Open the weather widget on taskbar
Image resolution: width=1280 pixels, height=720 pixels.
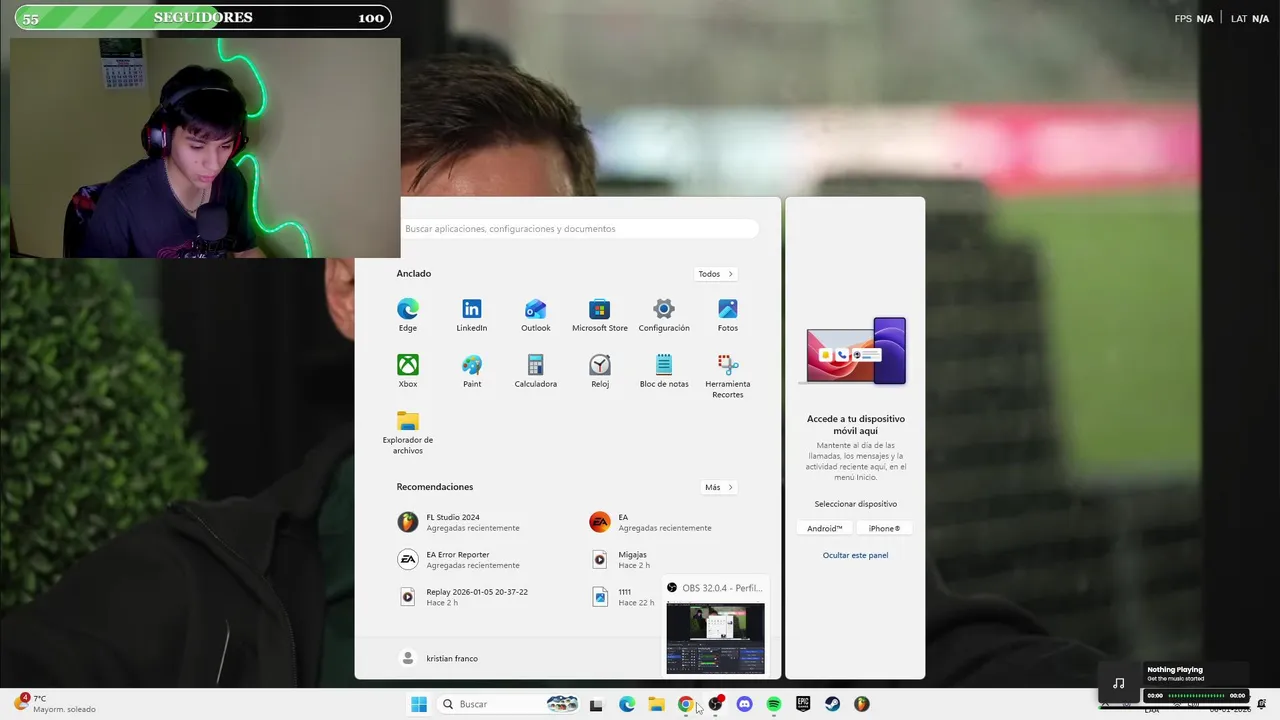pyautogui.click(x=56, y=704)
